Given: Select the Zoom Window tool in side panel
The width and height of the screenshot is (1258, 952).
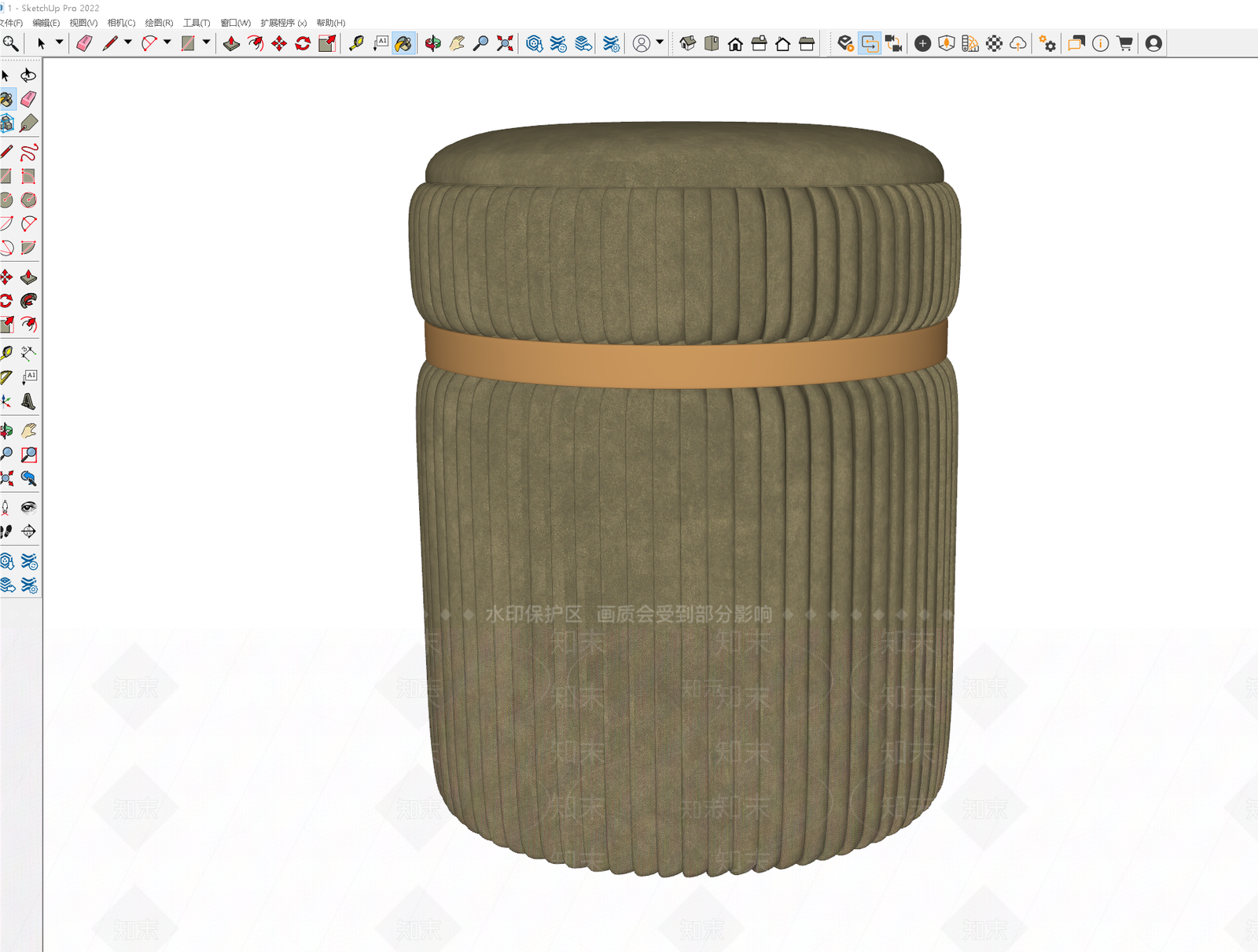Looking at the screenshot, I should point(28,454).
